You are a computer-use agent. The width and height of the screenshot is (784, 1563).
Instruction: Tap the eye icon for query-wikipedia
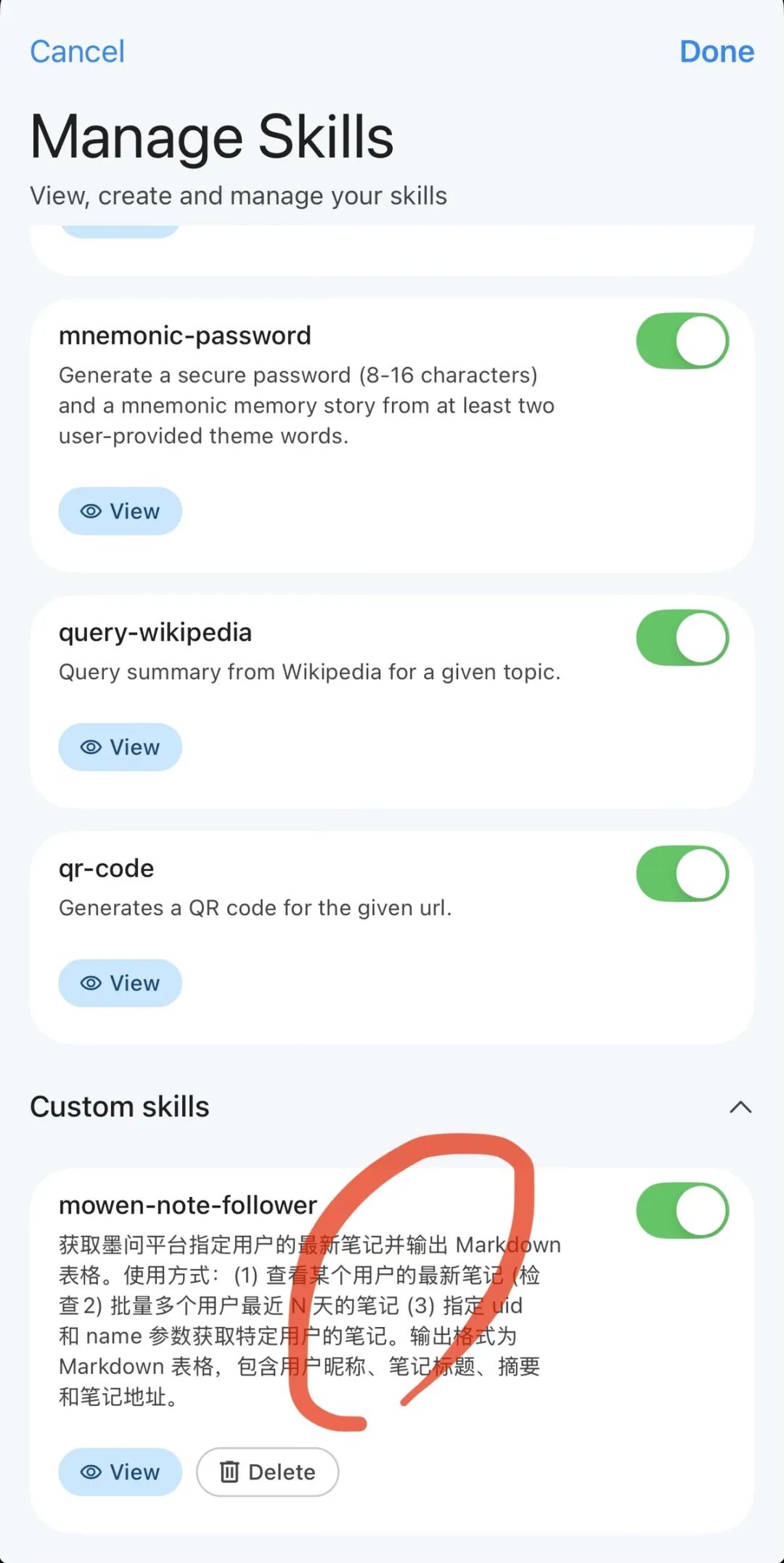click(x=91, y=747)
